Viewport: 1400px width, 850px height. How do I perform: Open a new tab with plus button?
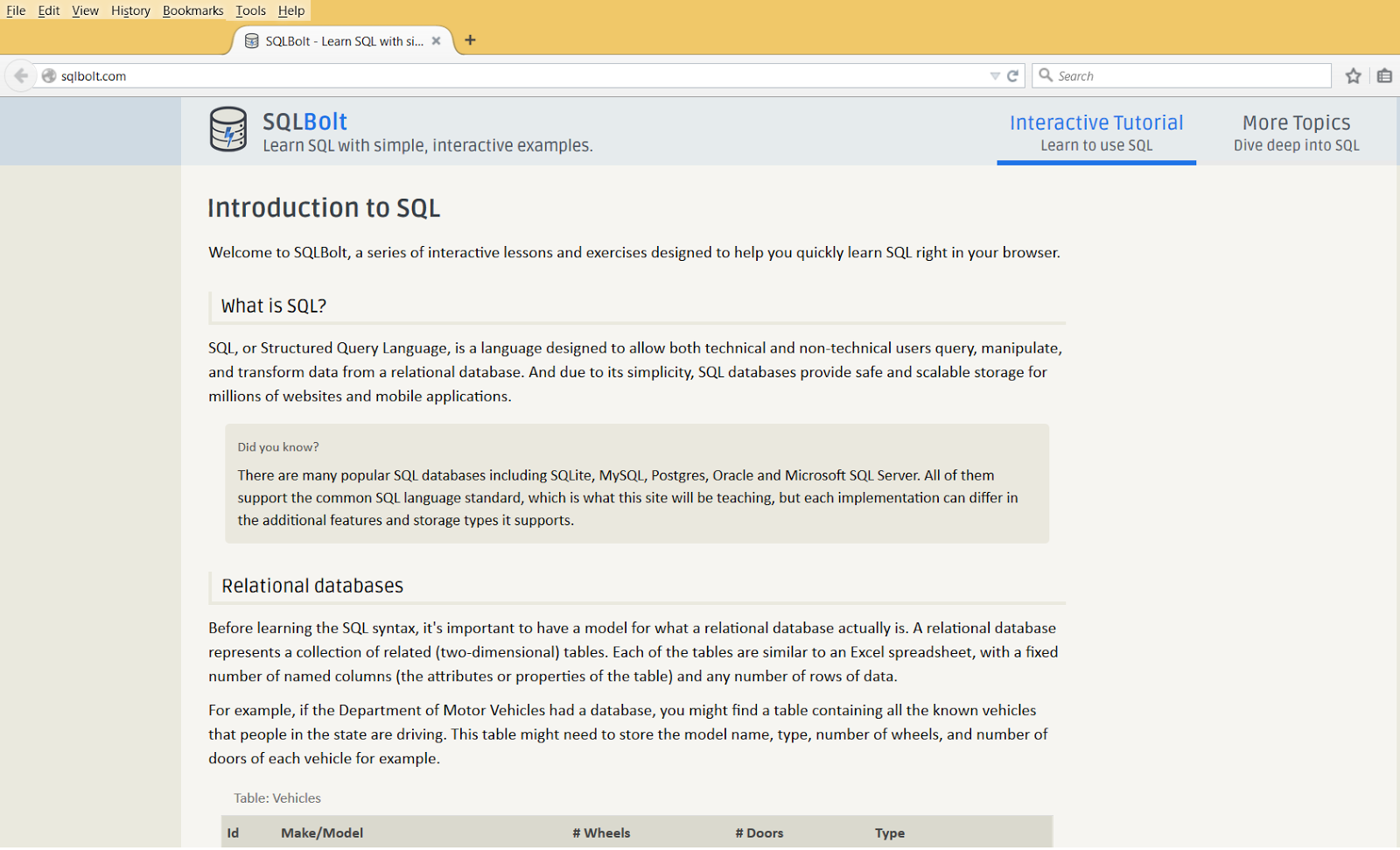[470, 40]
